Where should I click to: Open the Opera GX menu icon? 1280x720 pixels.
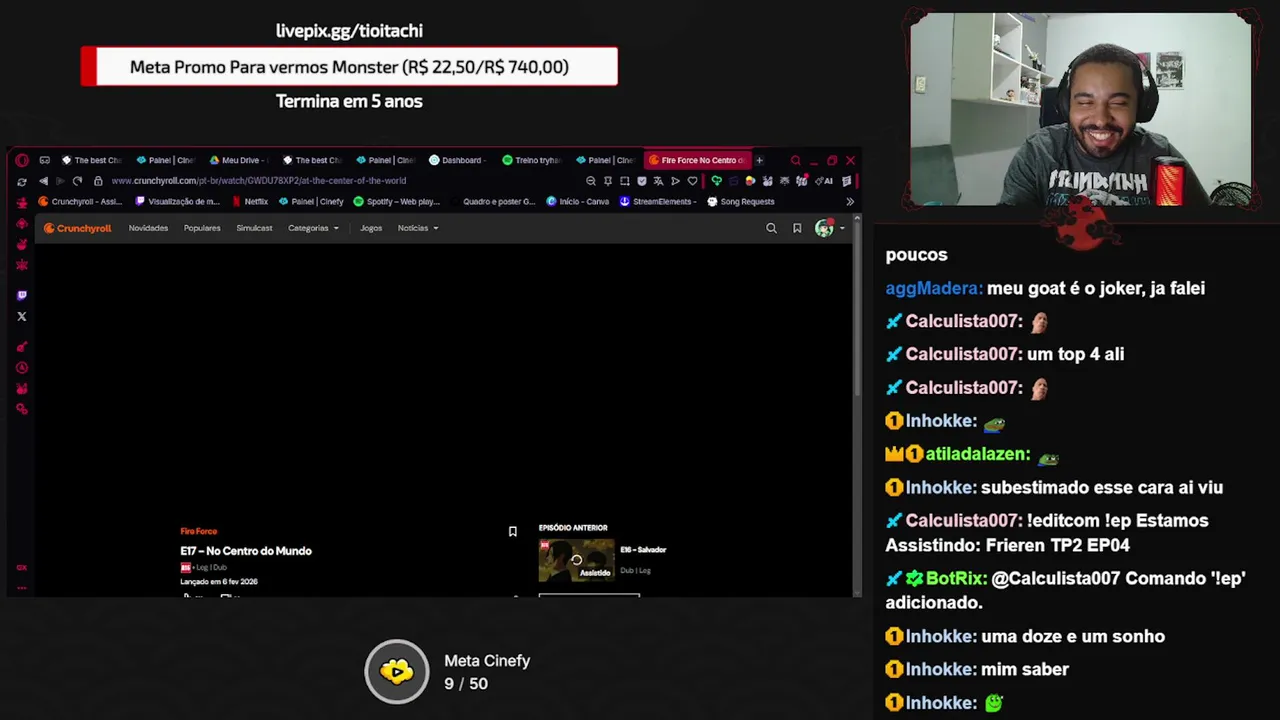22,160
